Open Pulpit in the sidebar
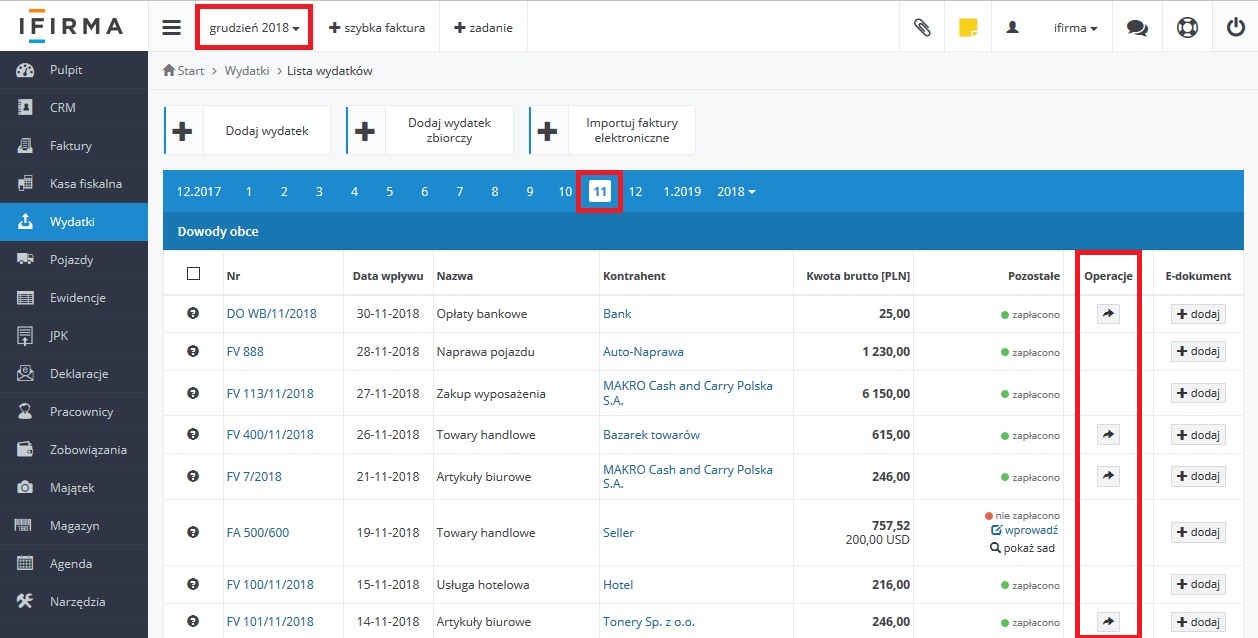The image size is (1258, 638). pyautogui.click(x=74, y=70)
